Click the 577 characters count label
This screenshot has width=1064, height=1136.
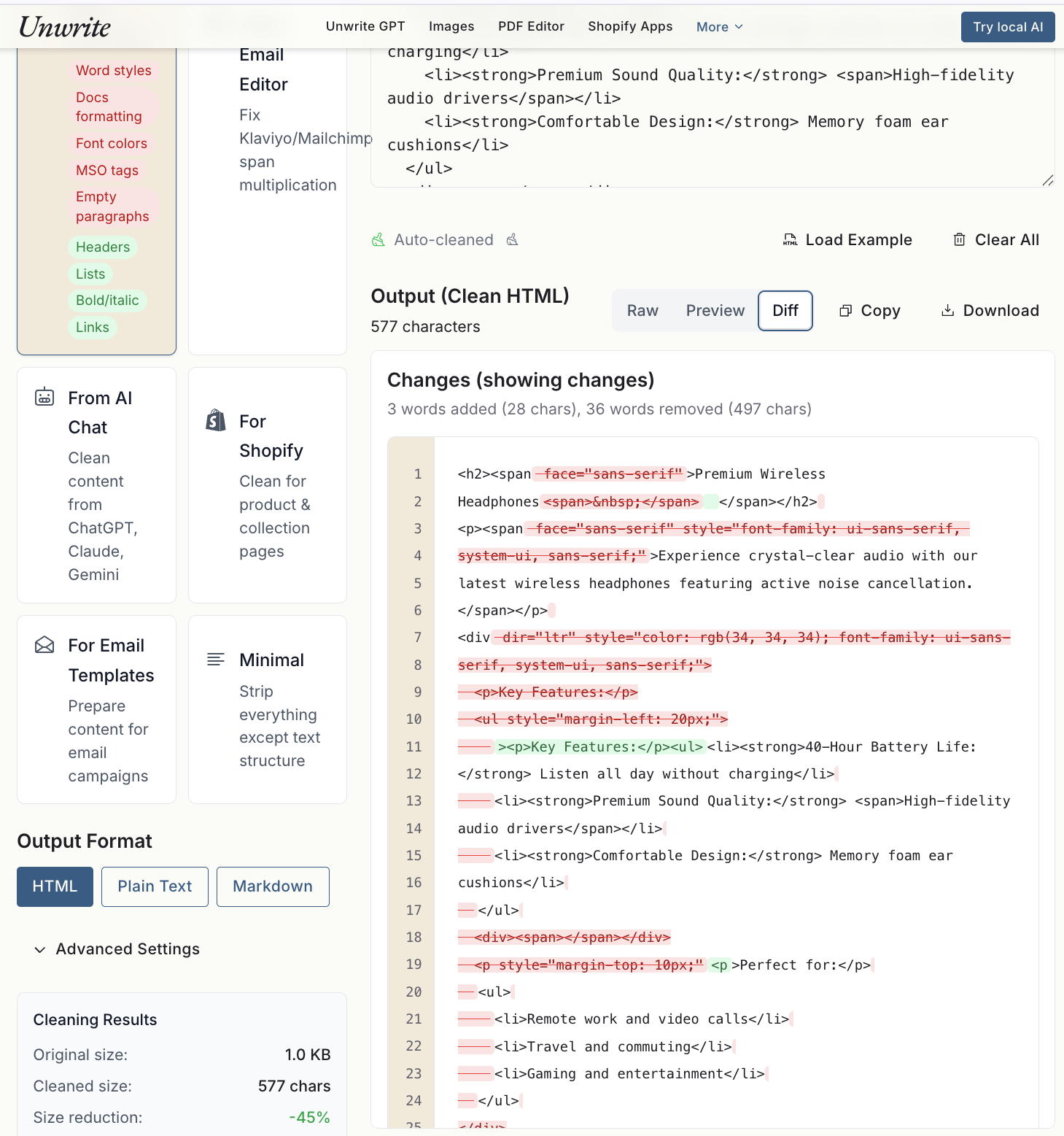pos(425,327)
